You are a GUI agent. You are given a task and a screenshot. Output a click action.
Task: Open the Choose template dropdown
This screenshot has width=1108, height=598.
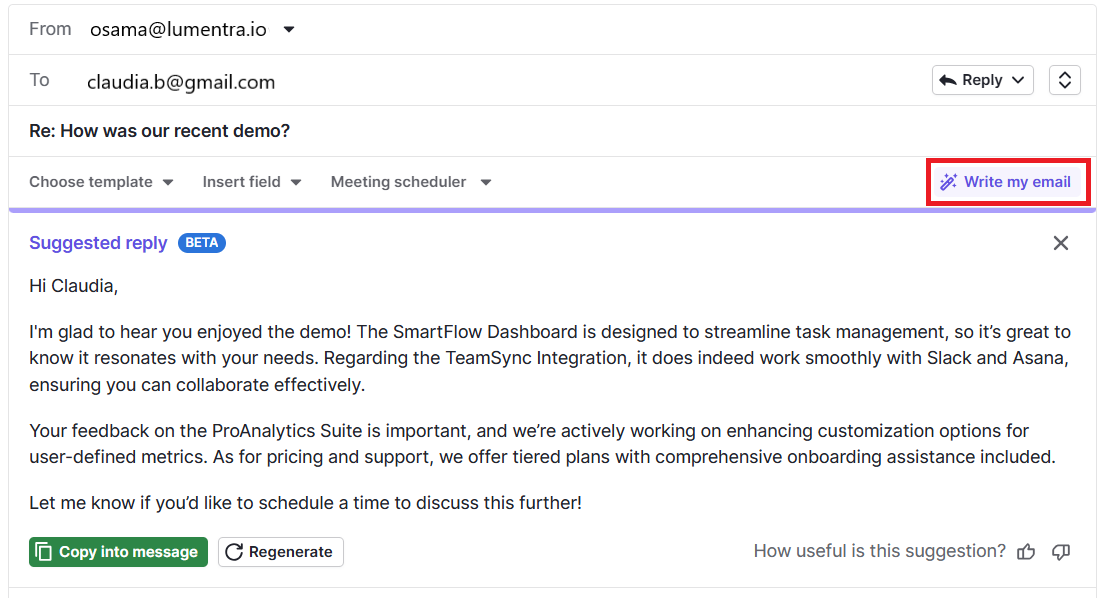click(x=100, y=182)
